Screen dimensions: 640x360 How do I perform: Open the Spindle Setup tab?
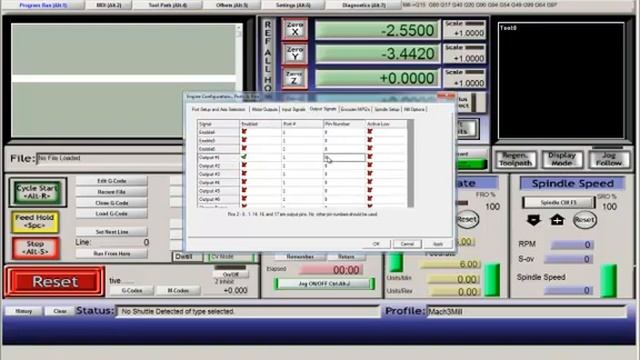click(x=387, y=109)
